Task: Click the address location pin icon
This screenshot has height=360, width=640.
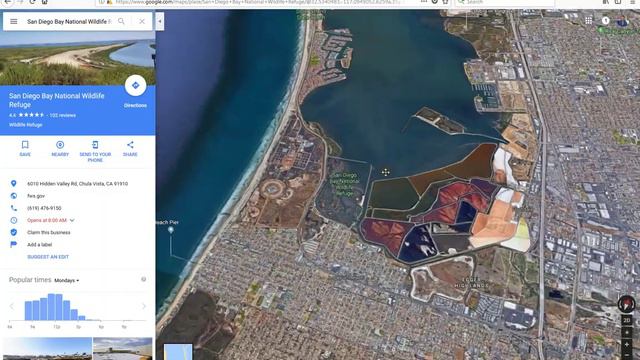Action: click(x=13, y=184)
